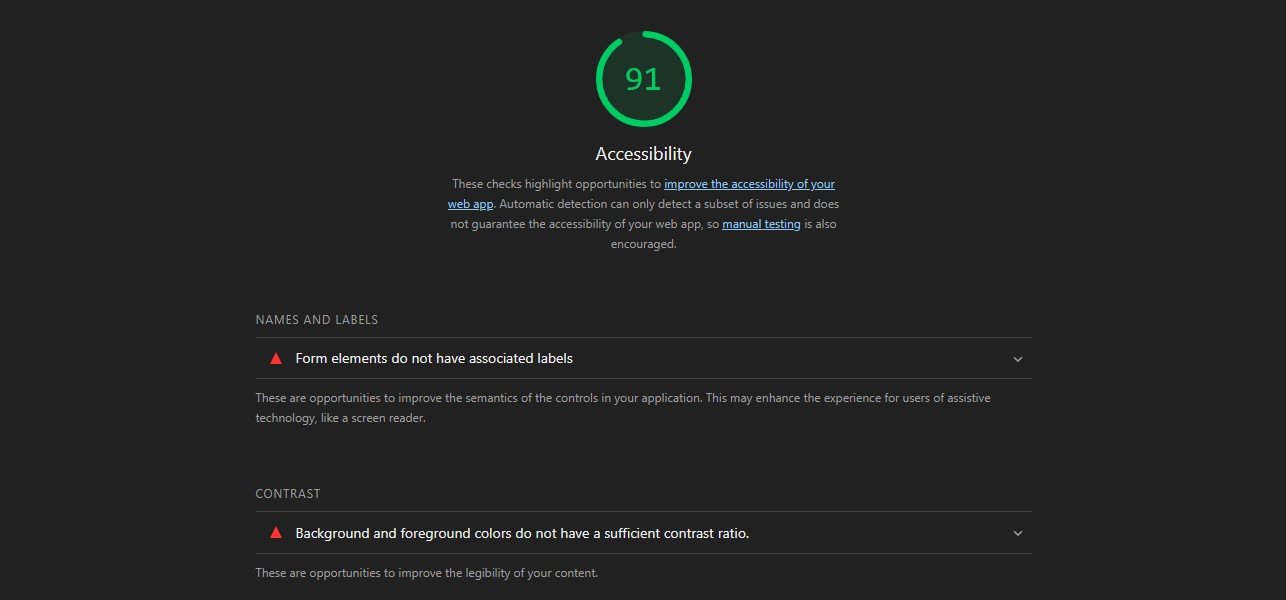1286x600 pixels.
Task: Click the chevron on the labels audit row
Action: tap(1017, 358)
